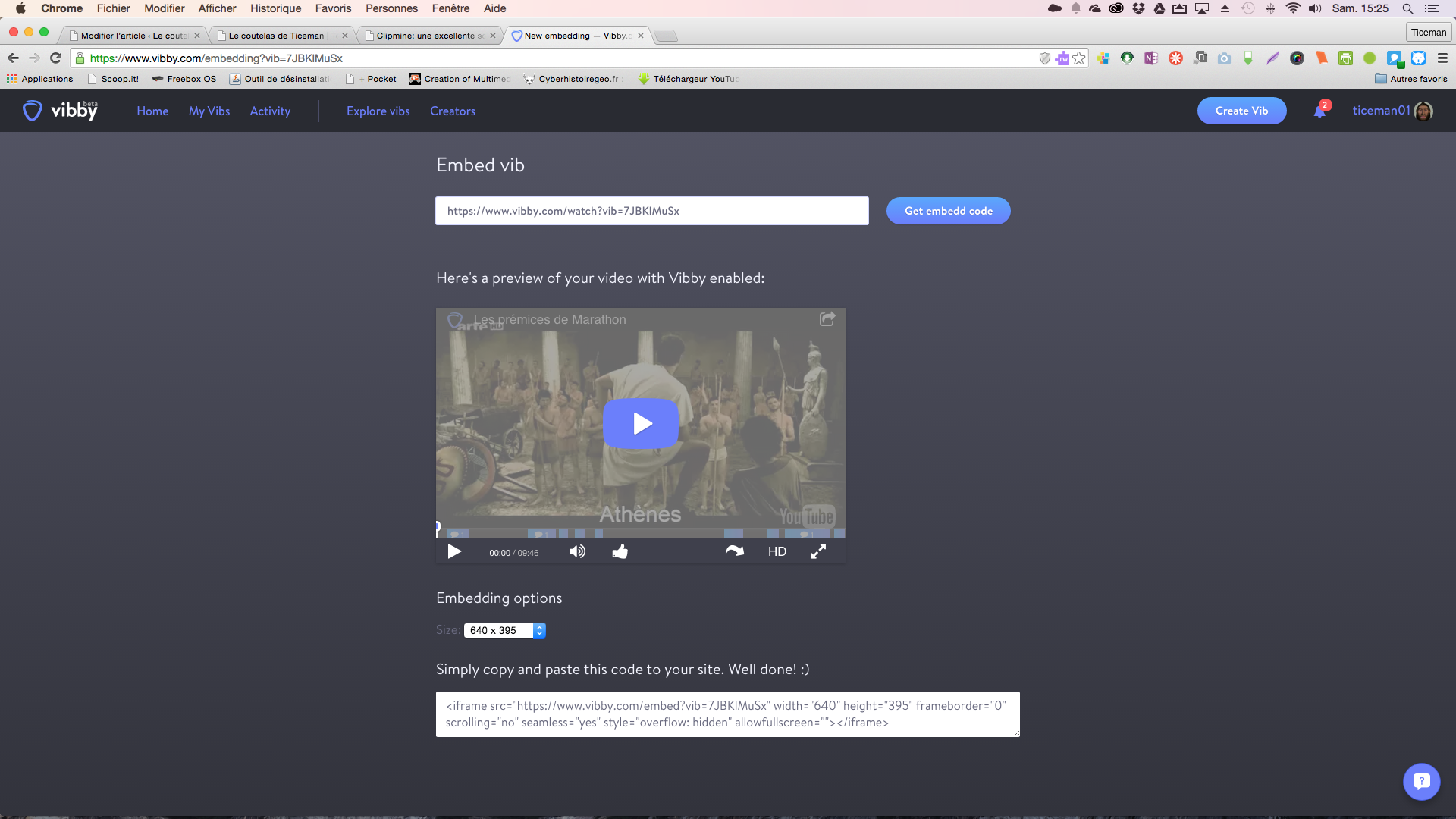Click the camera screenshot extension icon

pos(1224,58)
